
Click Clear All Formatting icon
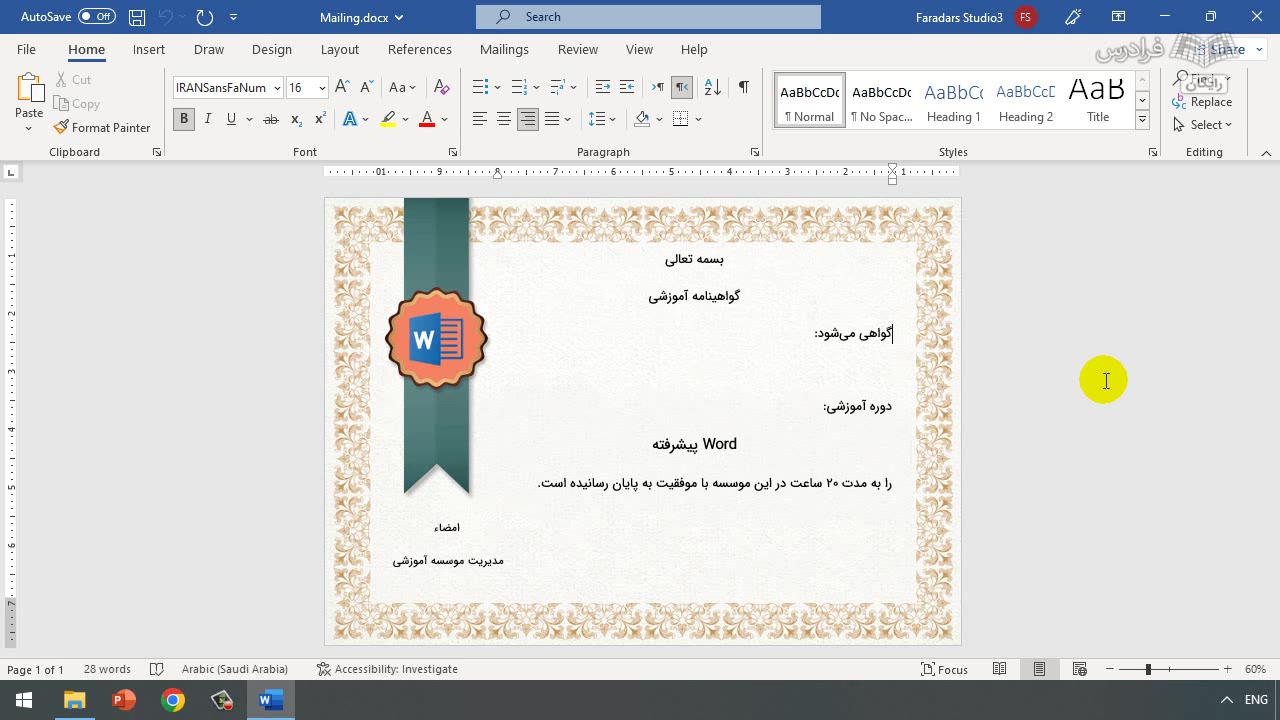coord(442,88)
